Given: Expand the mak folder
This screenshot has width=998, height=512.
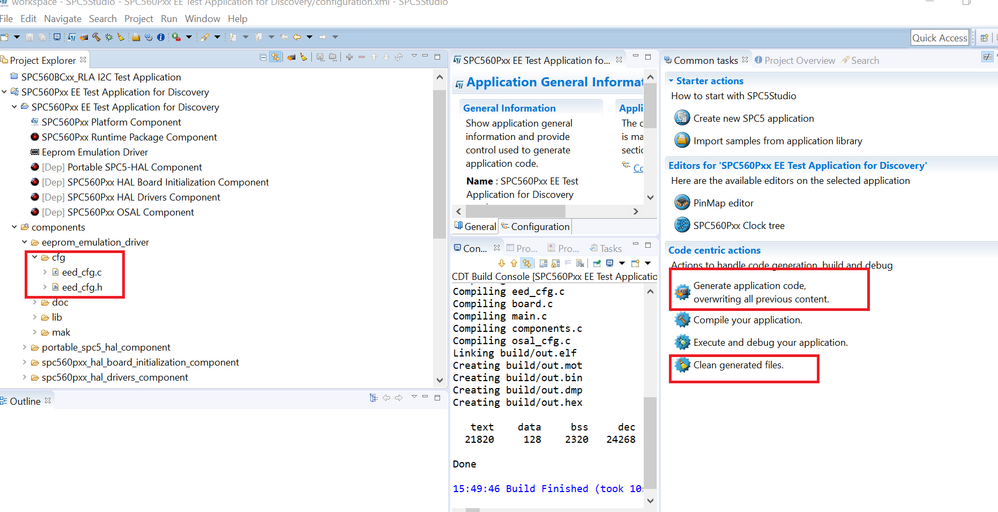Looking at the screenshot, I should pyautogui.click(x=34, y=332).
